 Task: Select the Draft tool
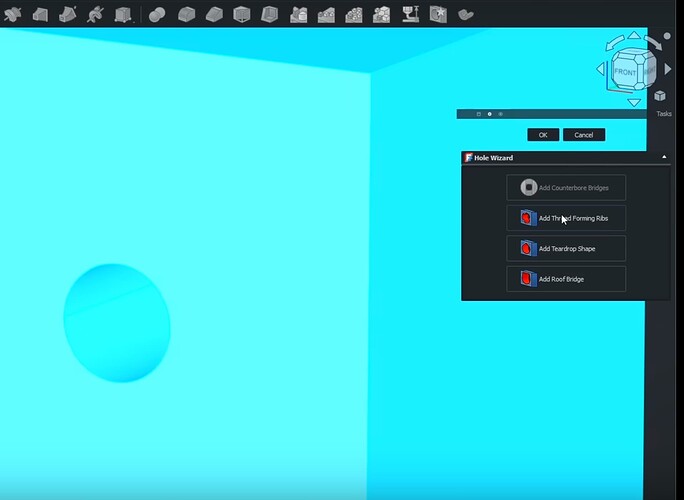coord(242,15)
